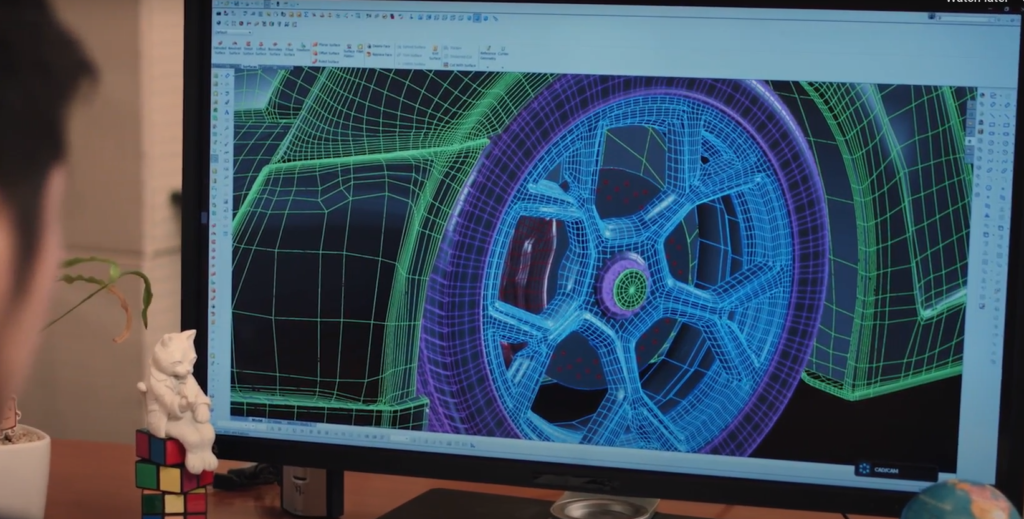Screen dimensions: 1024x519
Task: Open the Freeform tool
Action: (303, 48)
